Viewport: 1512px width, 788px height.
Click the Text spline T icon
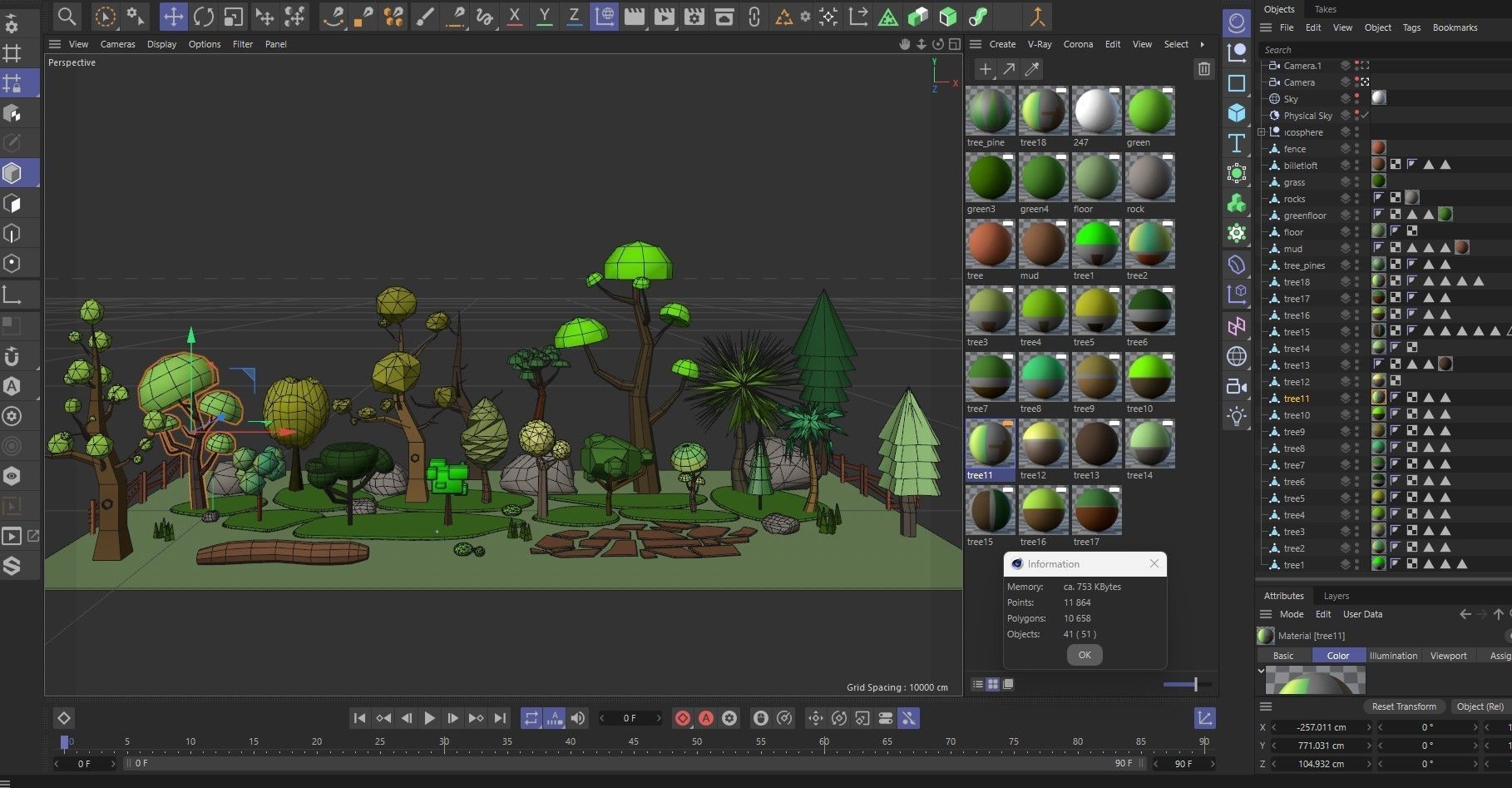point(1237,143)
